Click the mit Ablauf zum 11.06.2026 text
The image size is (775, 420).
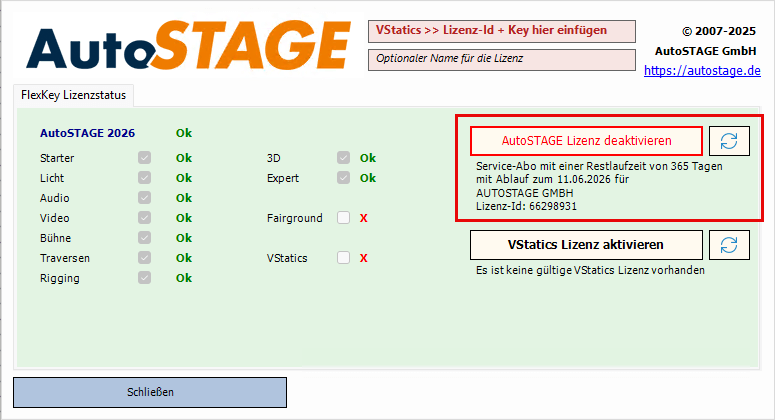pyautogui.click(x=552, y=179)
